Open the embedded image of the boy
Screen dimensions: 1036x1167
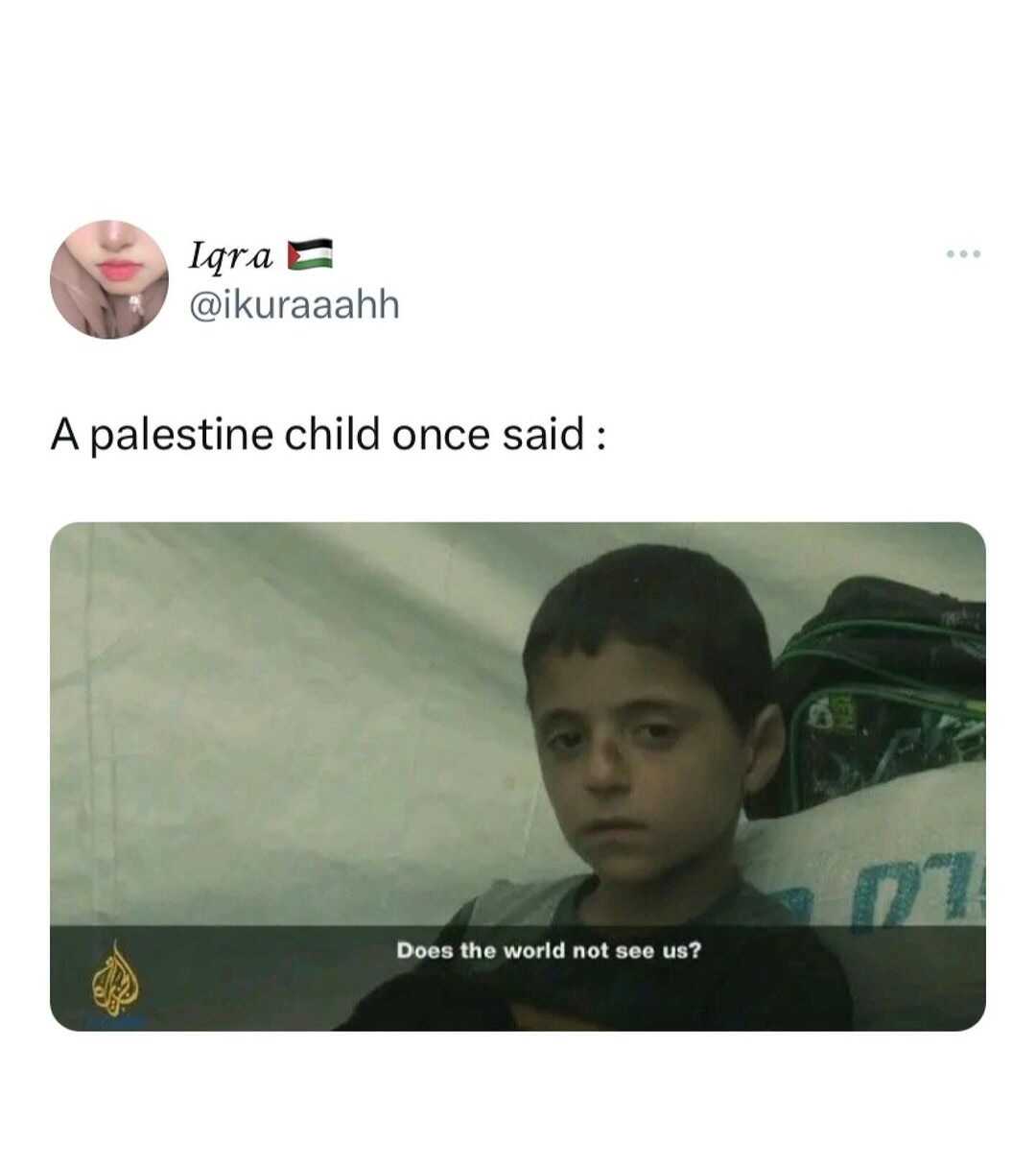[518, 776]
